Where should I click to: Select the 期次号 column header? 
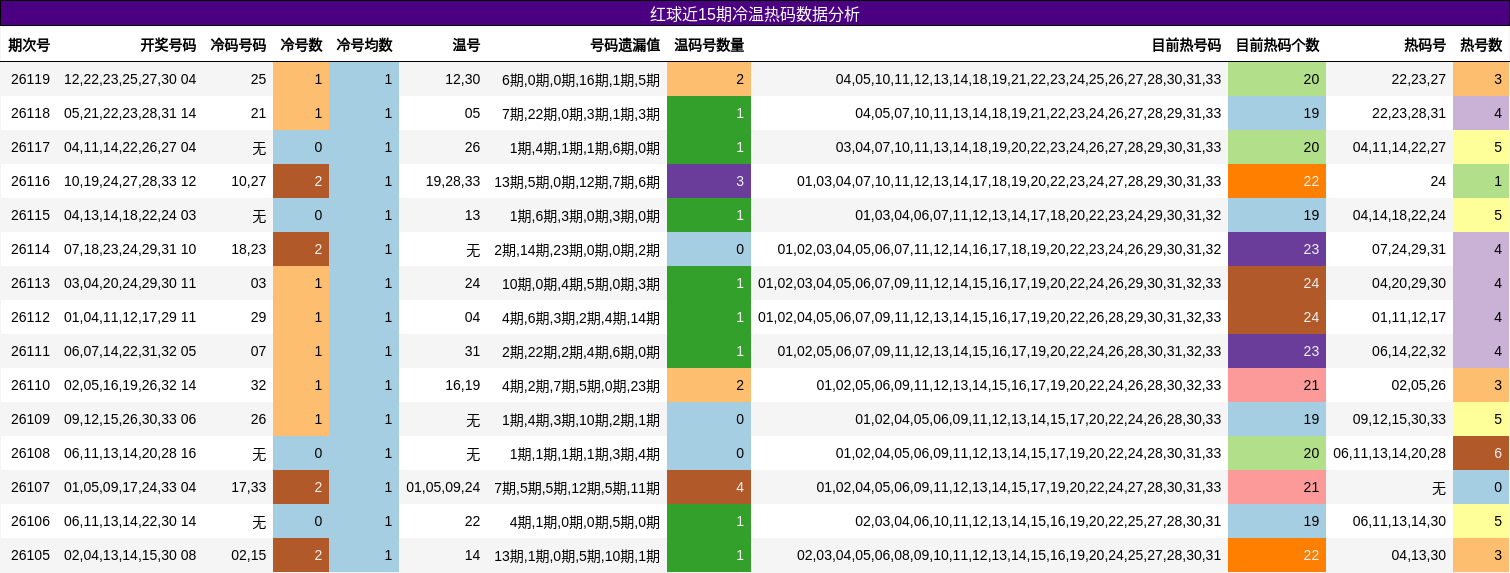29,45
